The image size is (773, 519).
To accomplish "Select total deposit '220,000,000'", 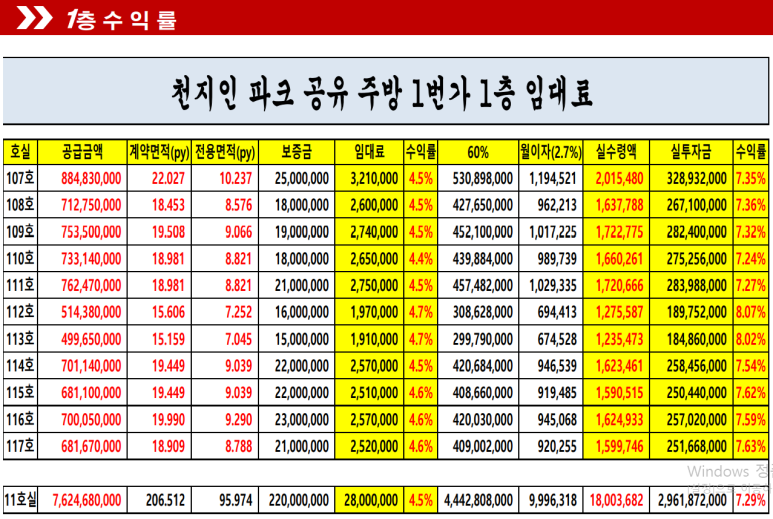I will 299,500.
